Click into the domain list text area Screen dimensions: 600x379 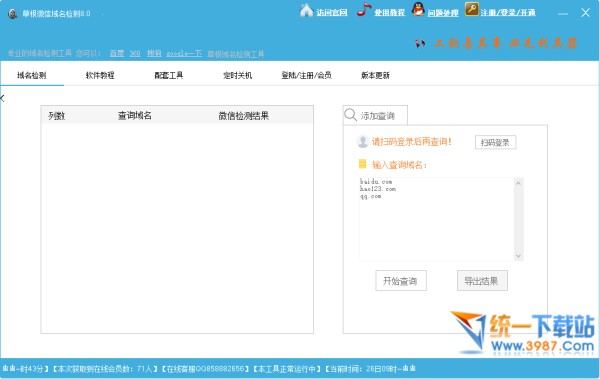(x=437, y=219)
